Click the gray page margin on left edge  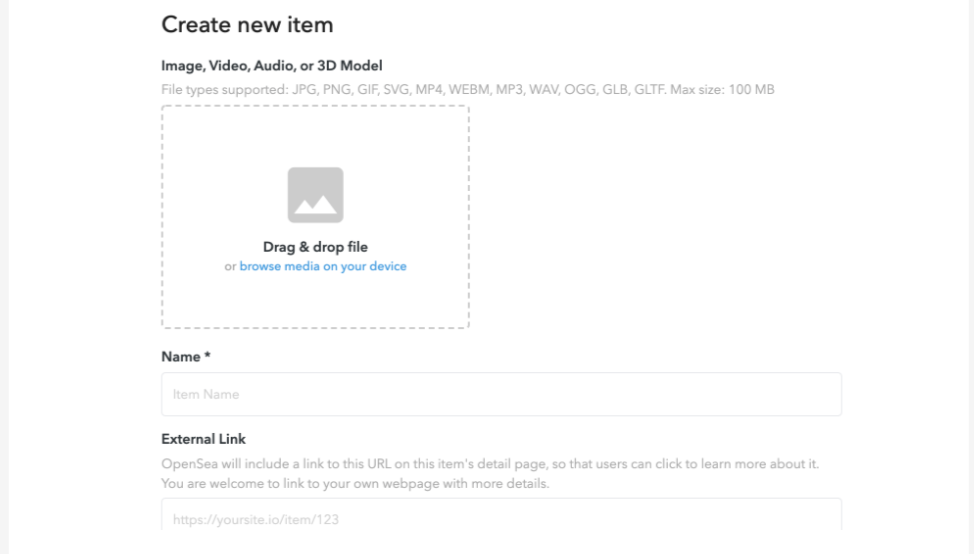(4, 277)
